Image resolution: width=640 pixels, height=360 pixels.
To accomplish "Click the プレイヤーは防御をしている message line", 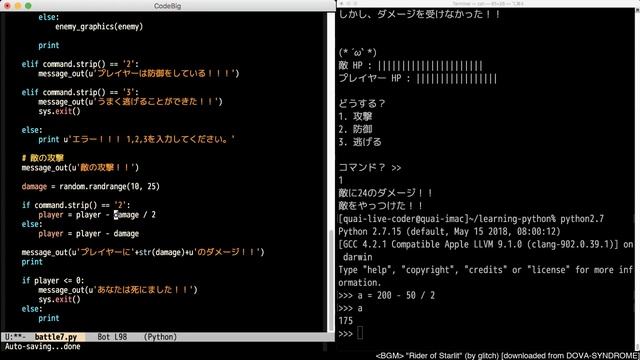I will (x=139, y=73).
